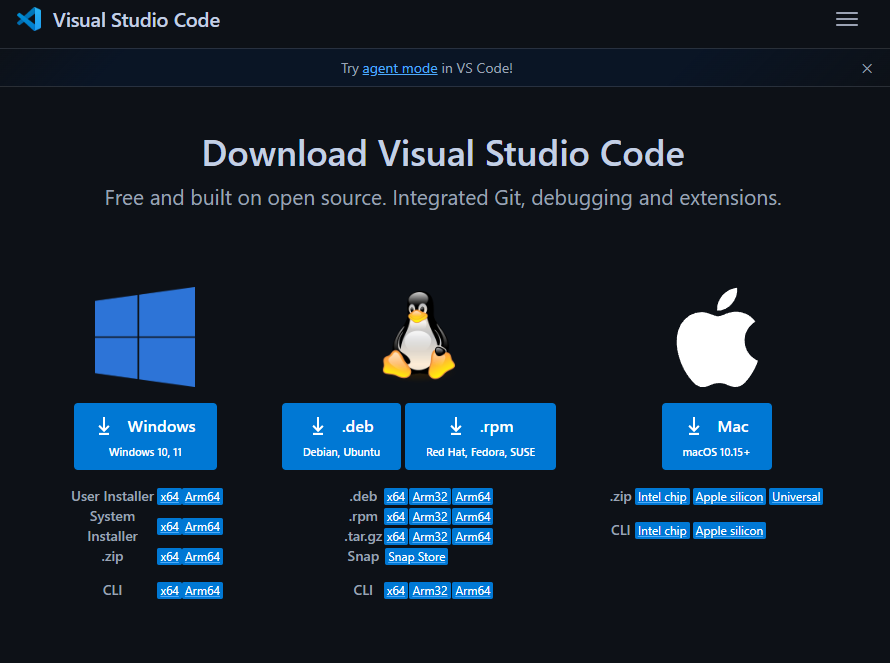The height and width of the screenshot is (663, 890).
Task: Select Mac .zip Universal download
Action: 796,497
